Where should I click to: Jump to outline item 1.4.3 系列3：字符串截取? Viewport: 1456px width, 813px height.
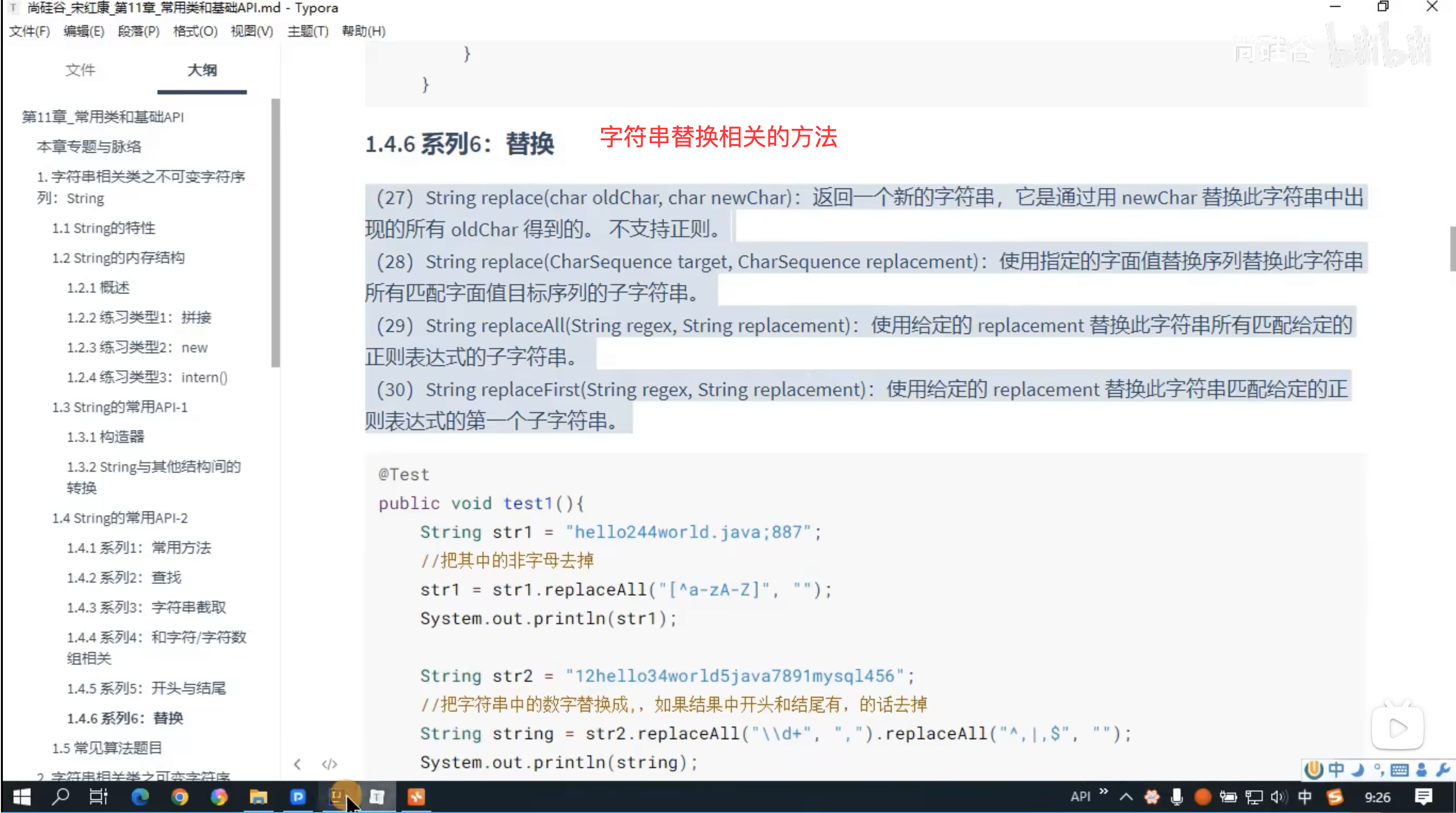click(146, 607)
